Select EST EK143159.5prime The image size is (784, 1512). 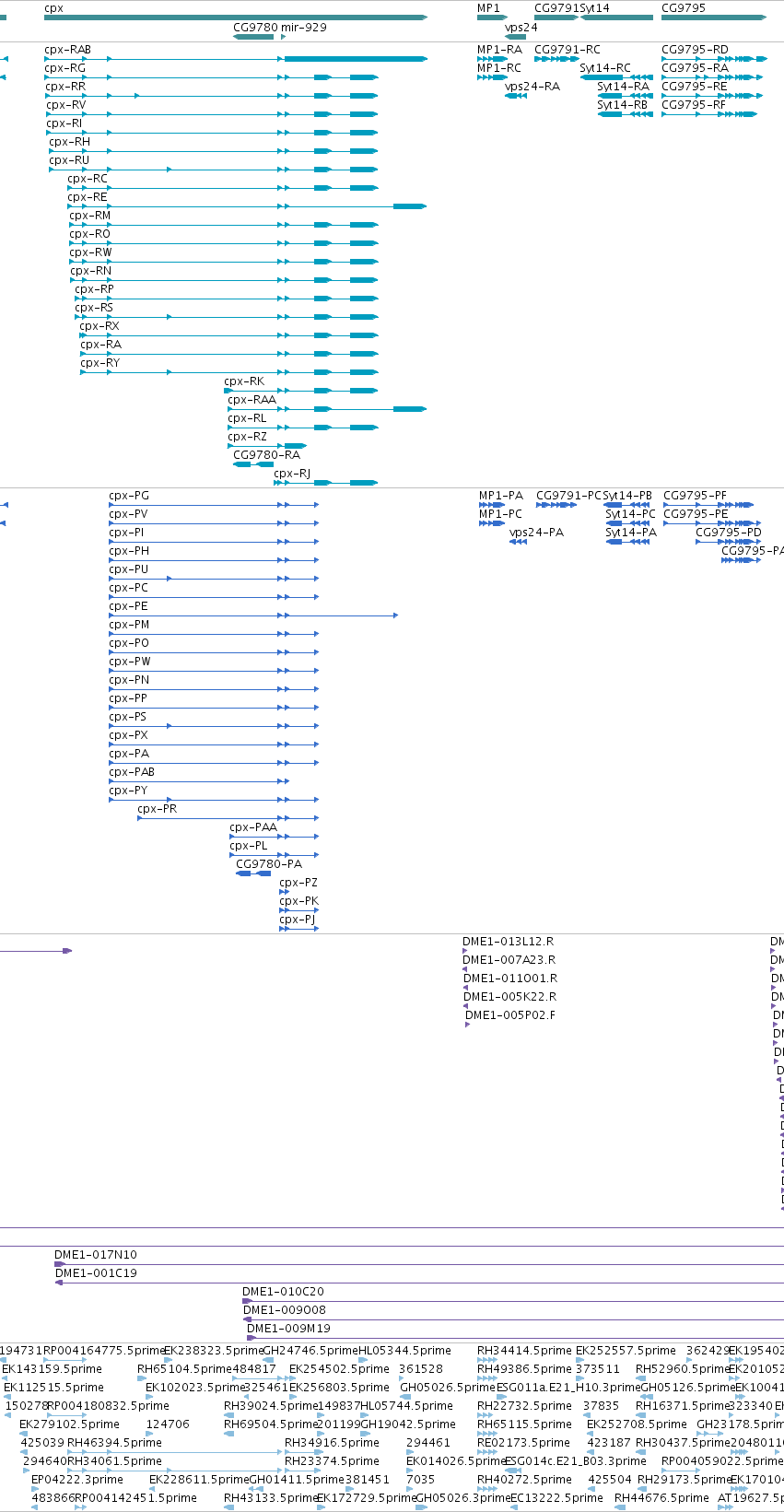[52, 1369]
